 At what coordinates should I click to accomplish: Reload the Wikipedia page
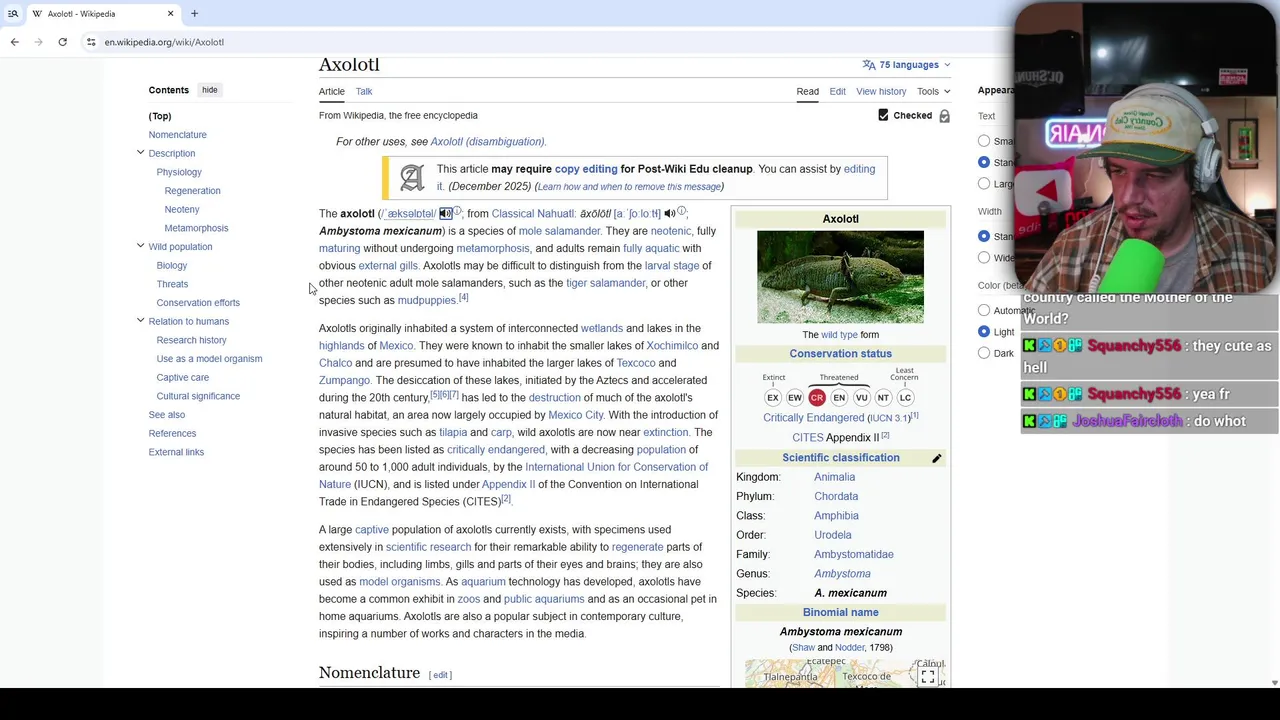62,42
